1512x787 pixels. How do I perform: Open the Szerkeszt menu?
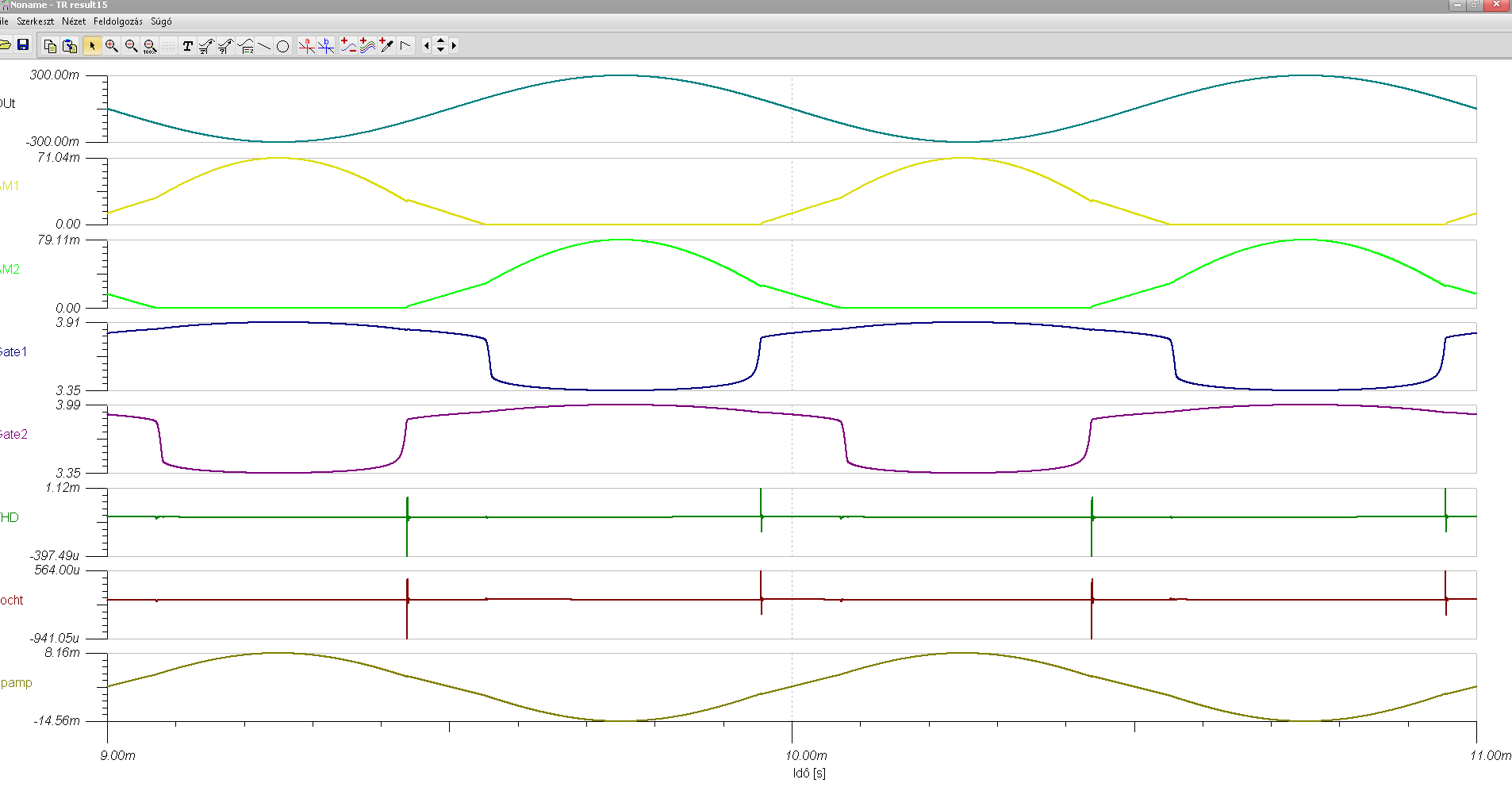coord(36,21)
